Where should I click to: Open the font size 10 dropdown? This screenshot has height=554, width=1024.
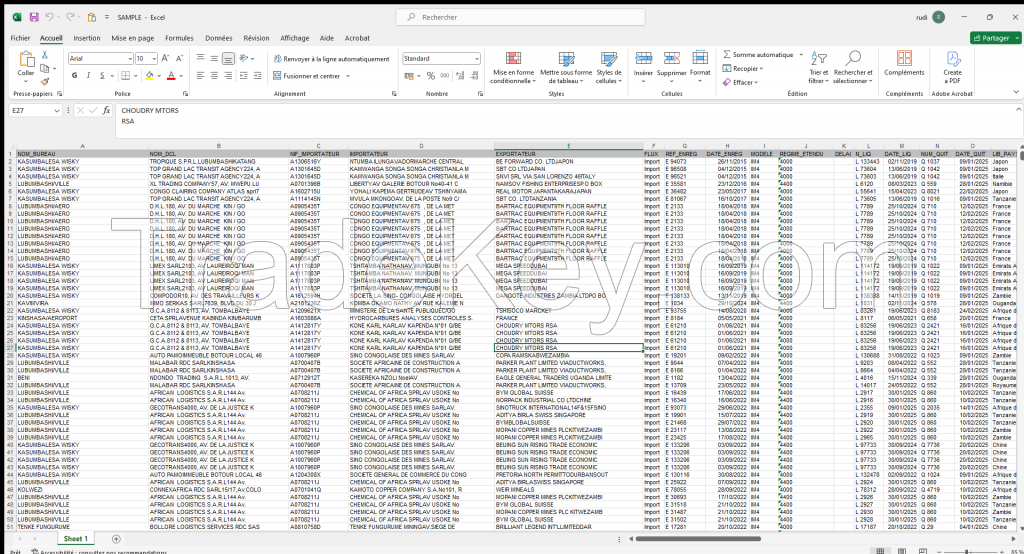click(154, 59)
